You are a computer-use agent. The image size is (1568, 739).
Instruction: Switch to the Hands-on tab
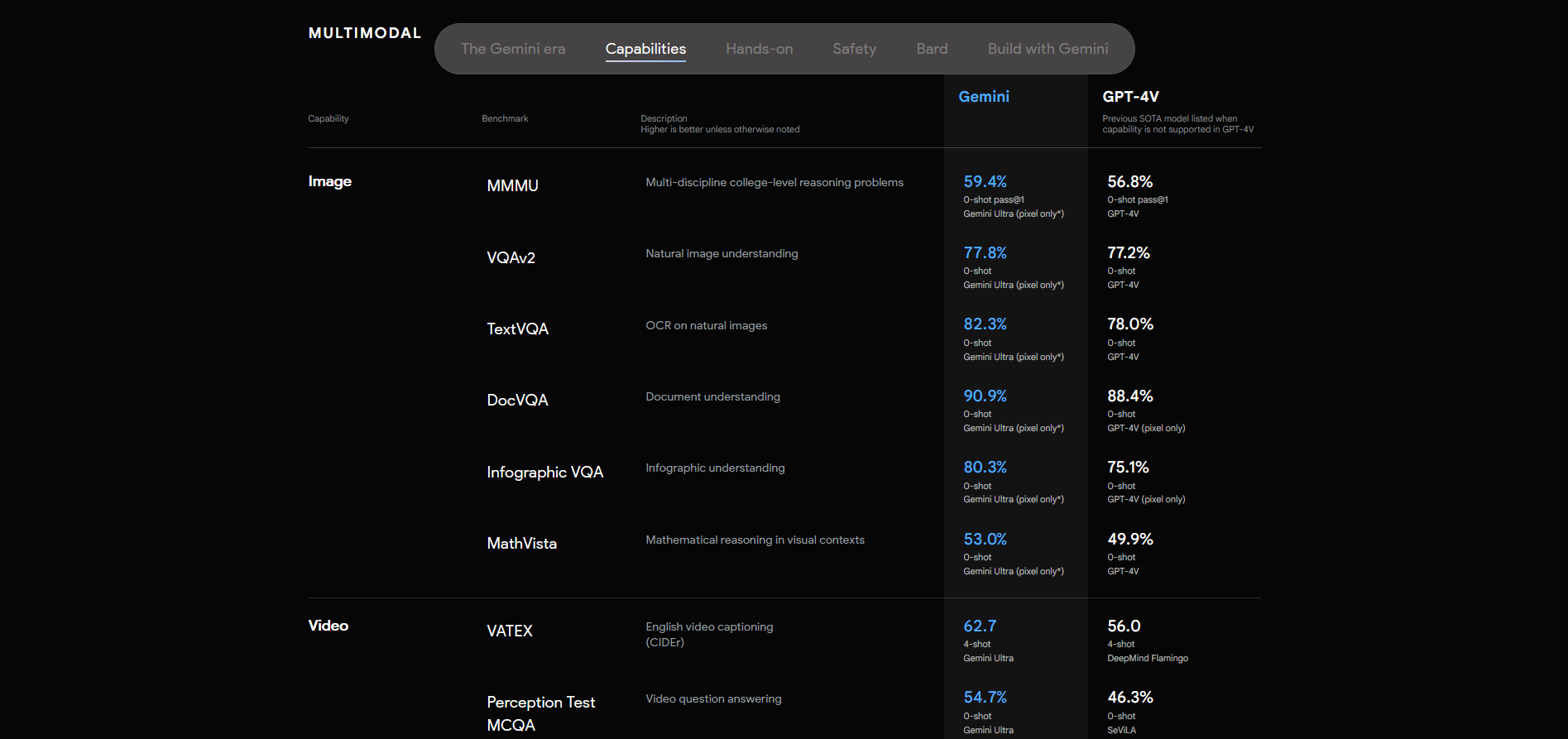point(759,49)
